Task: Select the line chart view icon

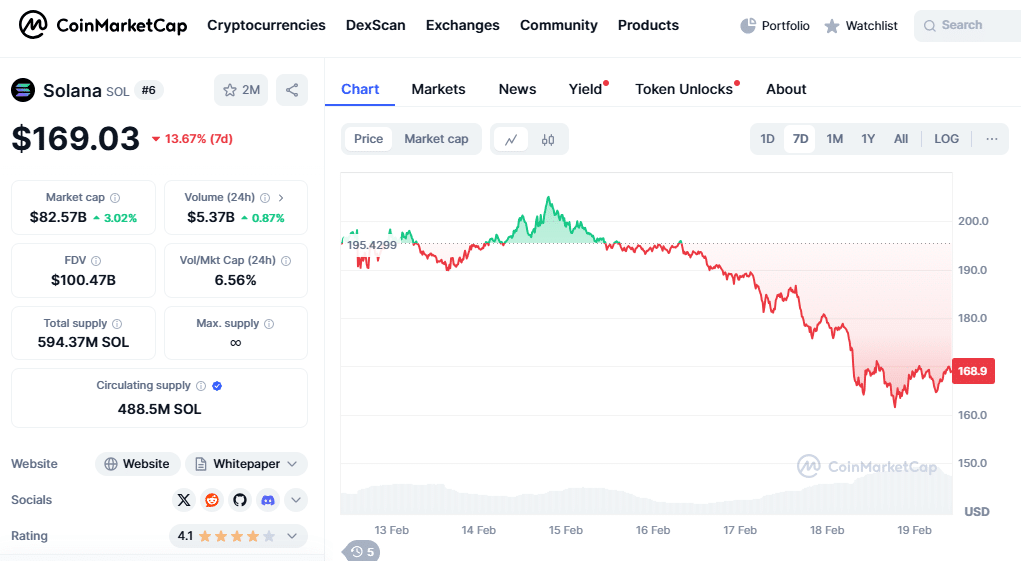Action: tap(511, 139)
